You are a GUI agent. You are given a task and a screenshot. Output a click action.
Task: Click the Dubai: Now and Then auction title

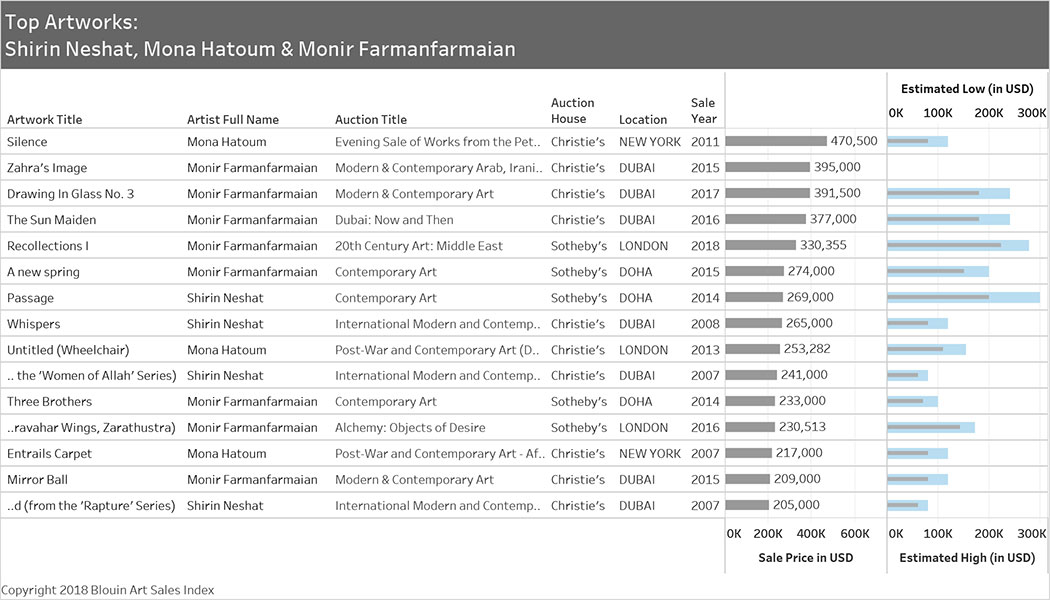coord(394,220)
